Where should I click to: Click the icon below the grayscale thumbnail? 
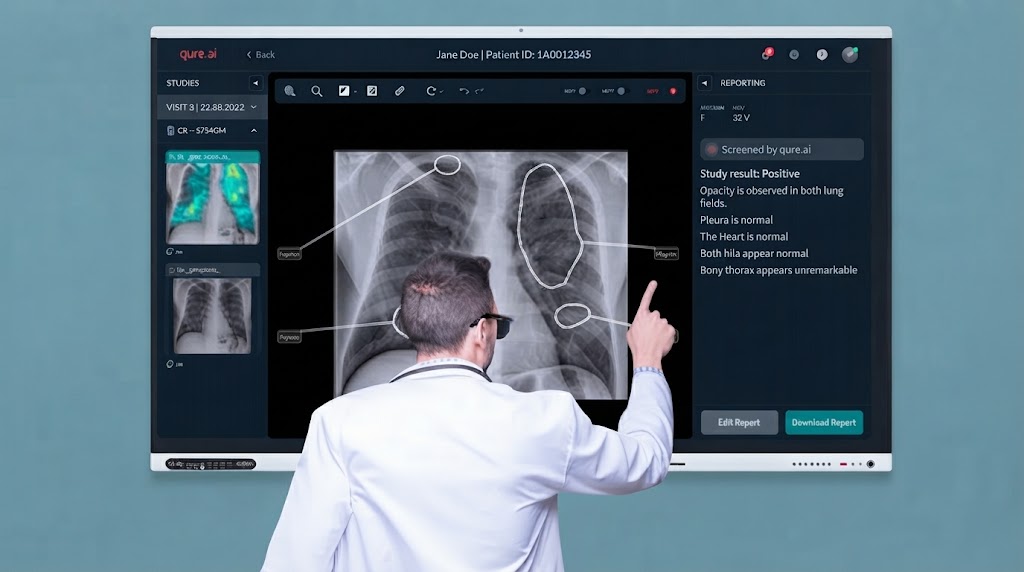[170, 364]
